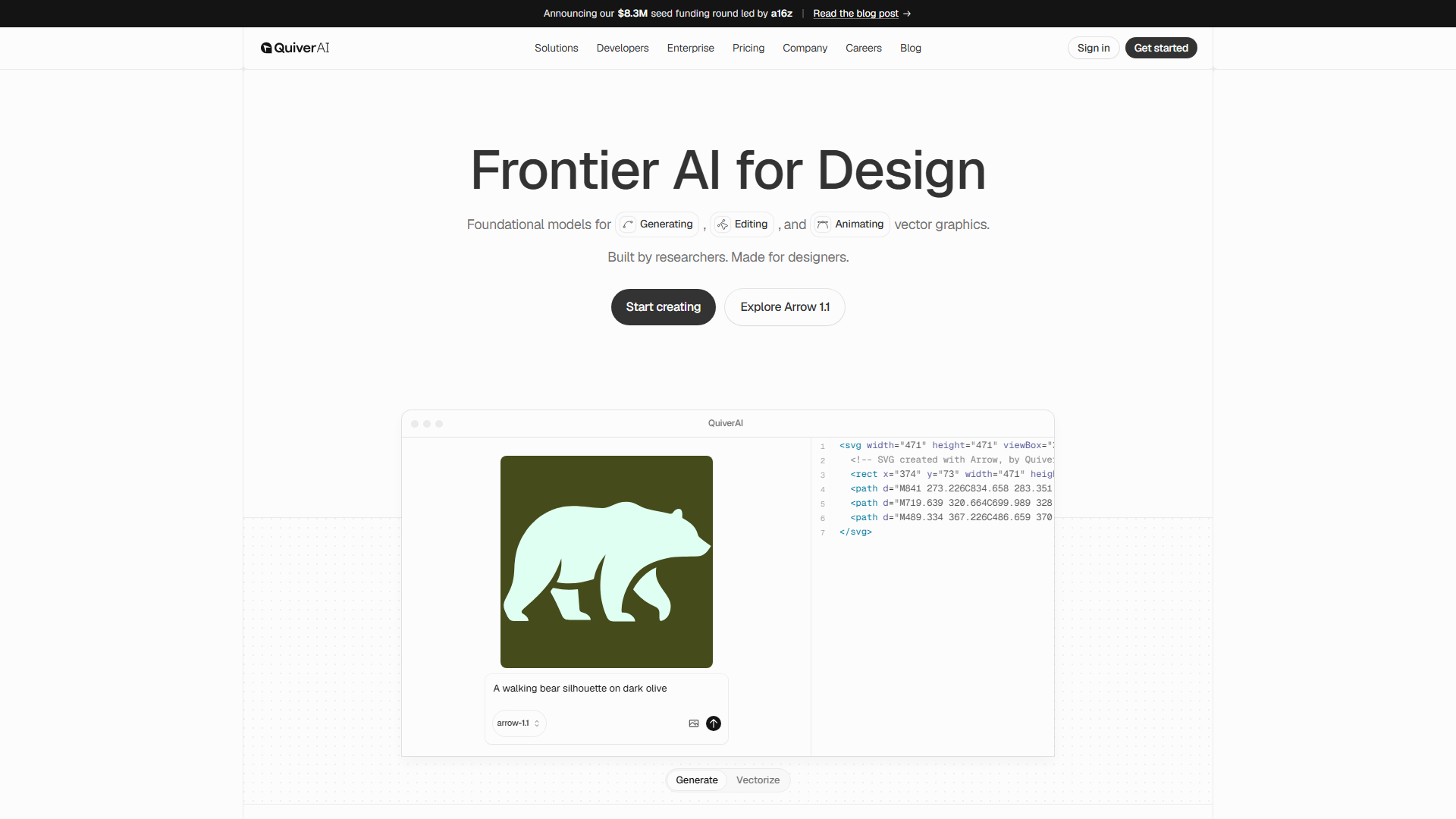1456x819 pixels.
Task: Click the Sign in button
Action: 1094,48
